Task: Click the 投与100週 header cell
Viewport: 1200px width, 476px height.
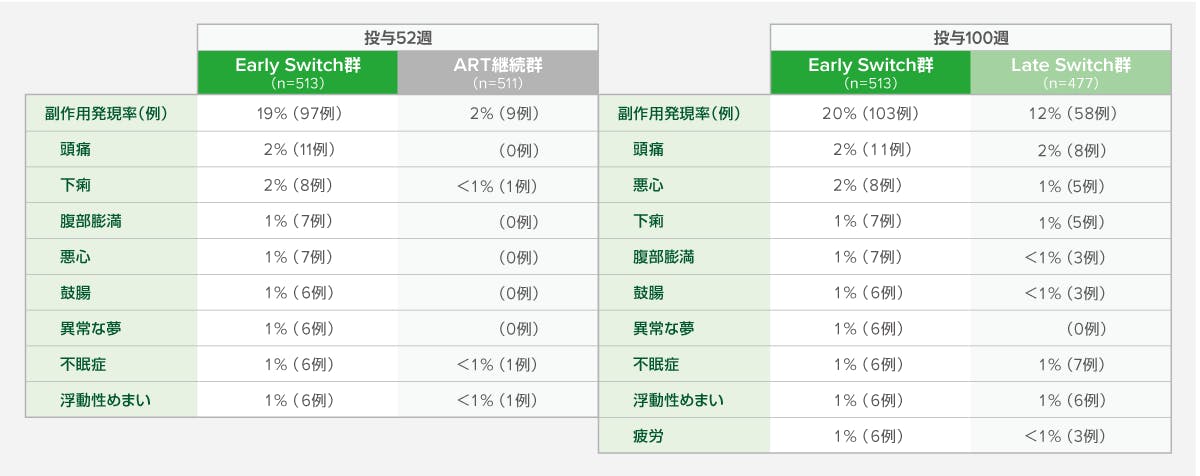Action: [x=970, y=38]
